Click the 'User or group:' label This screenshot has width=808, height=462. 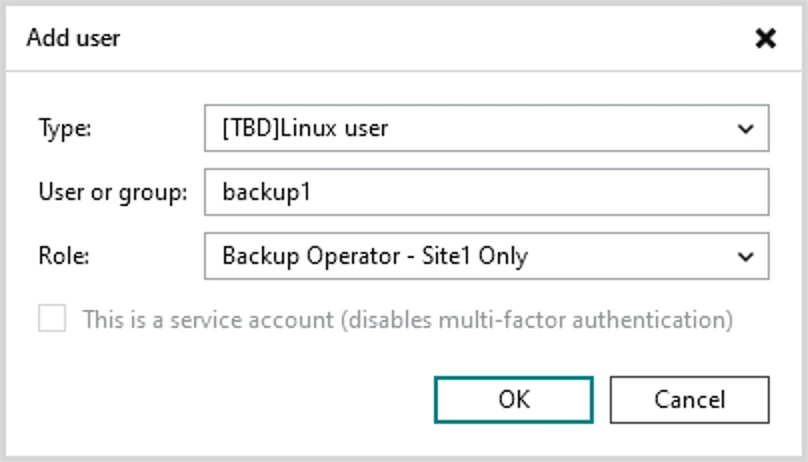pos(113,193)
